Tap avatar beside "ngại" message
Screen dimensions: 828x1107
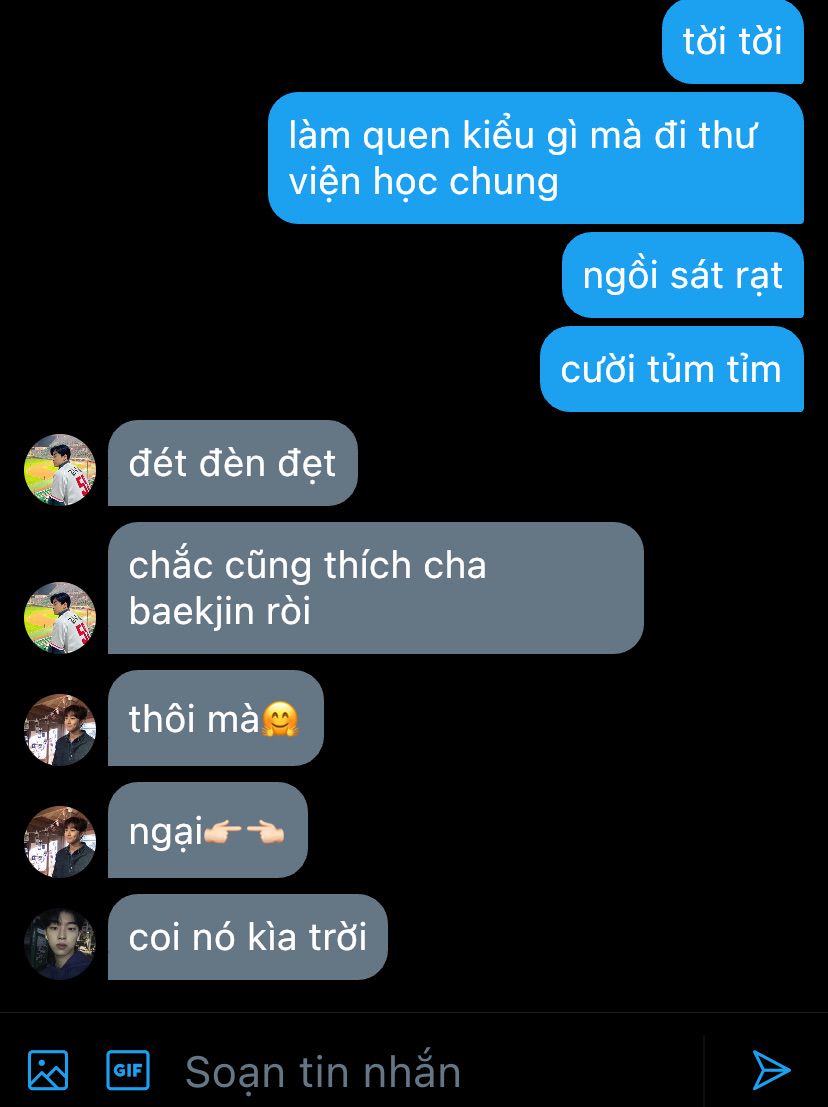60,842
